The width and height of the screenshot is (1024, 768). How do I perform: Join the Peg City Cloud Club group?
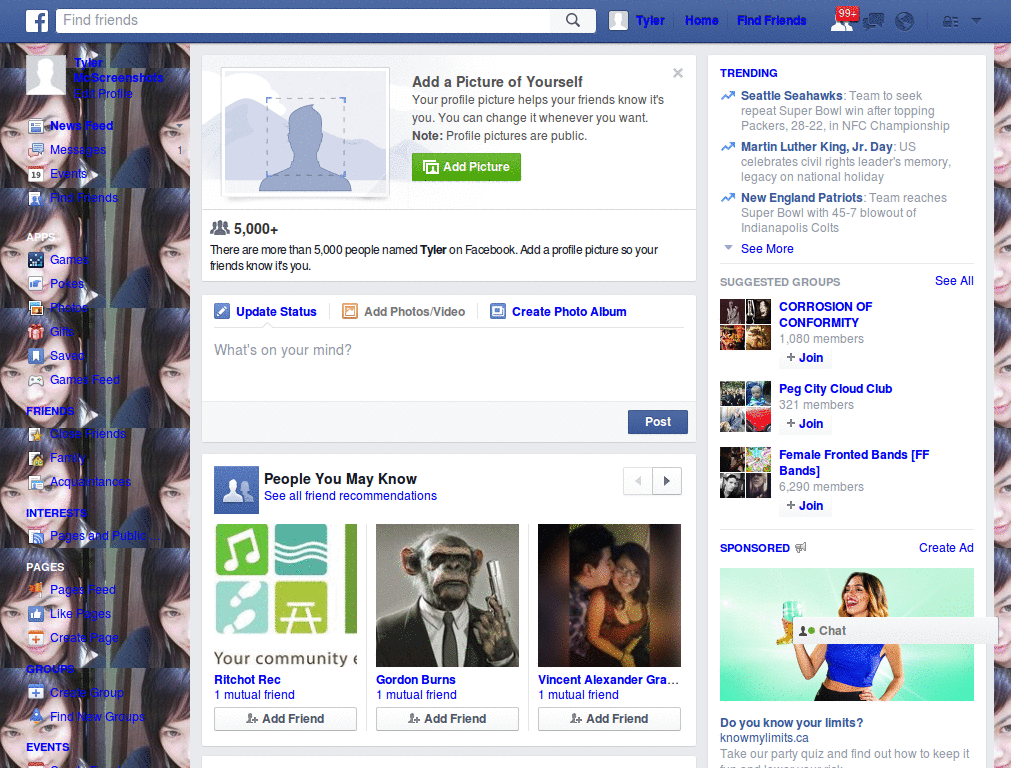[805, 424]
